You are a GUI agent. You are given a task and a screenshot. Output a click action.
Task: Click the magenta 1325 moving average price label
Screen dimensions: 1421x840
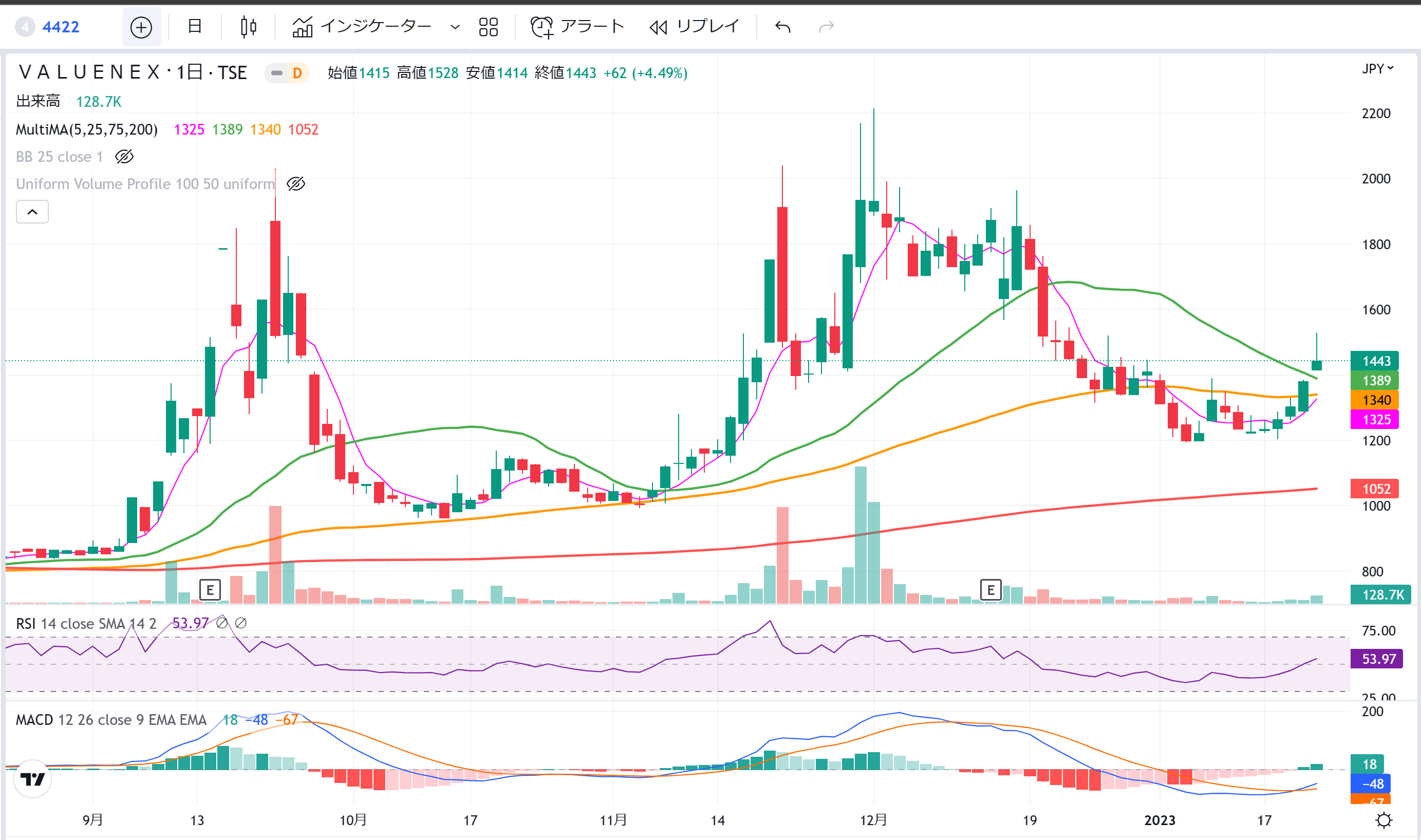point(1375,419)
